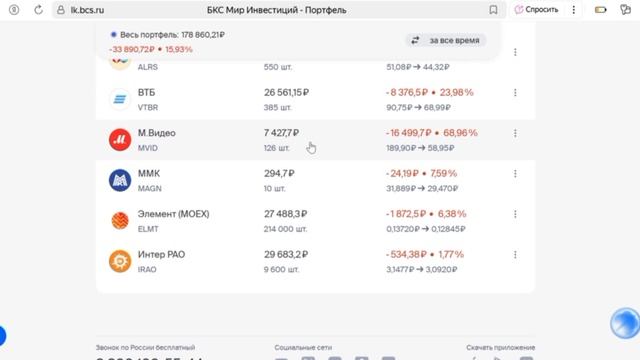This screenshot has height=360, width=640.
Task: Click the ALRS ticker text
Action: click(148, 67)
